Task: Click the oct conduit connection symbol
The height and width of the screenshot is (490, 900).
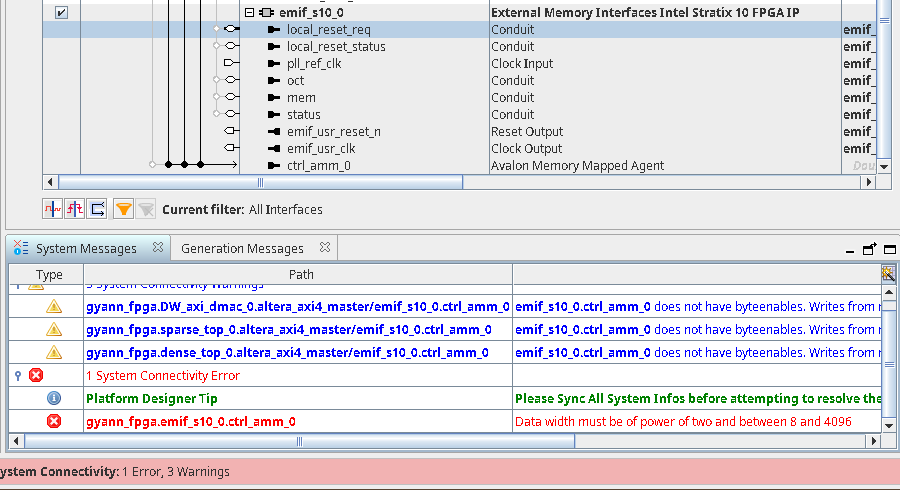Action: click(231, 79)
